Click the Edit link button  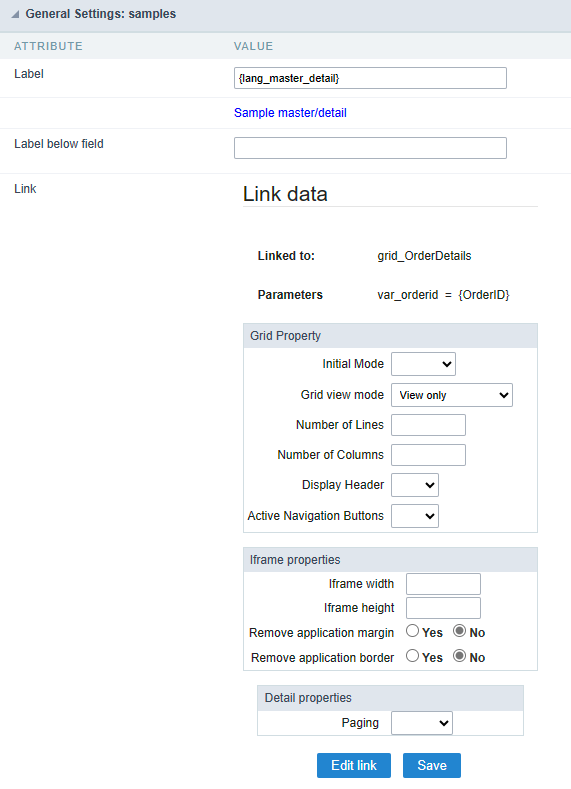pyautogui.click(x=354, y=765)
